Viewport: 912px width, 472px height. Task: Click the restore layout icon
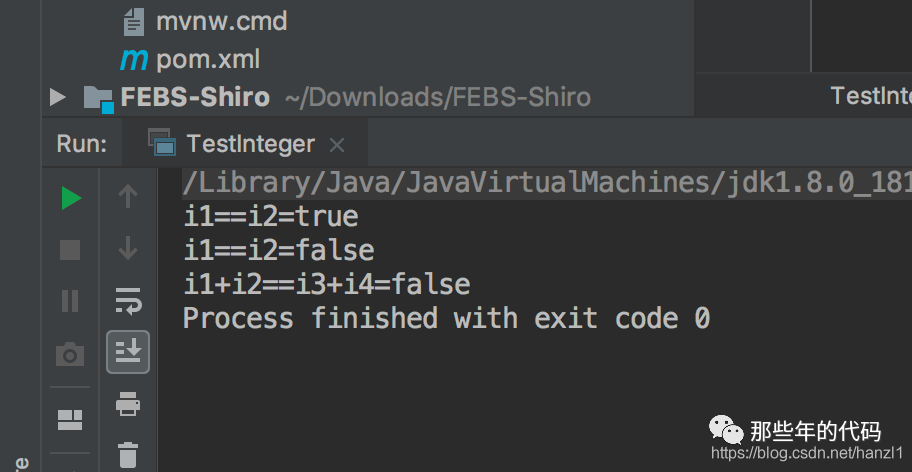pos(70,420)
